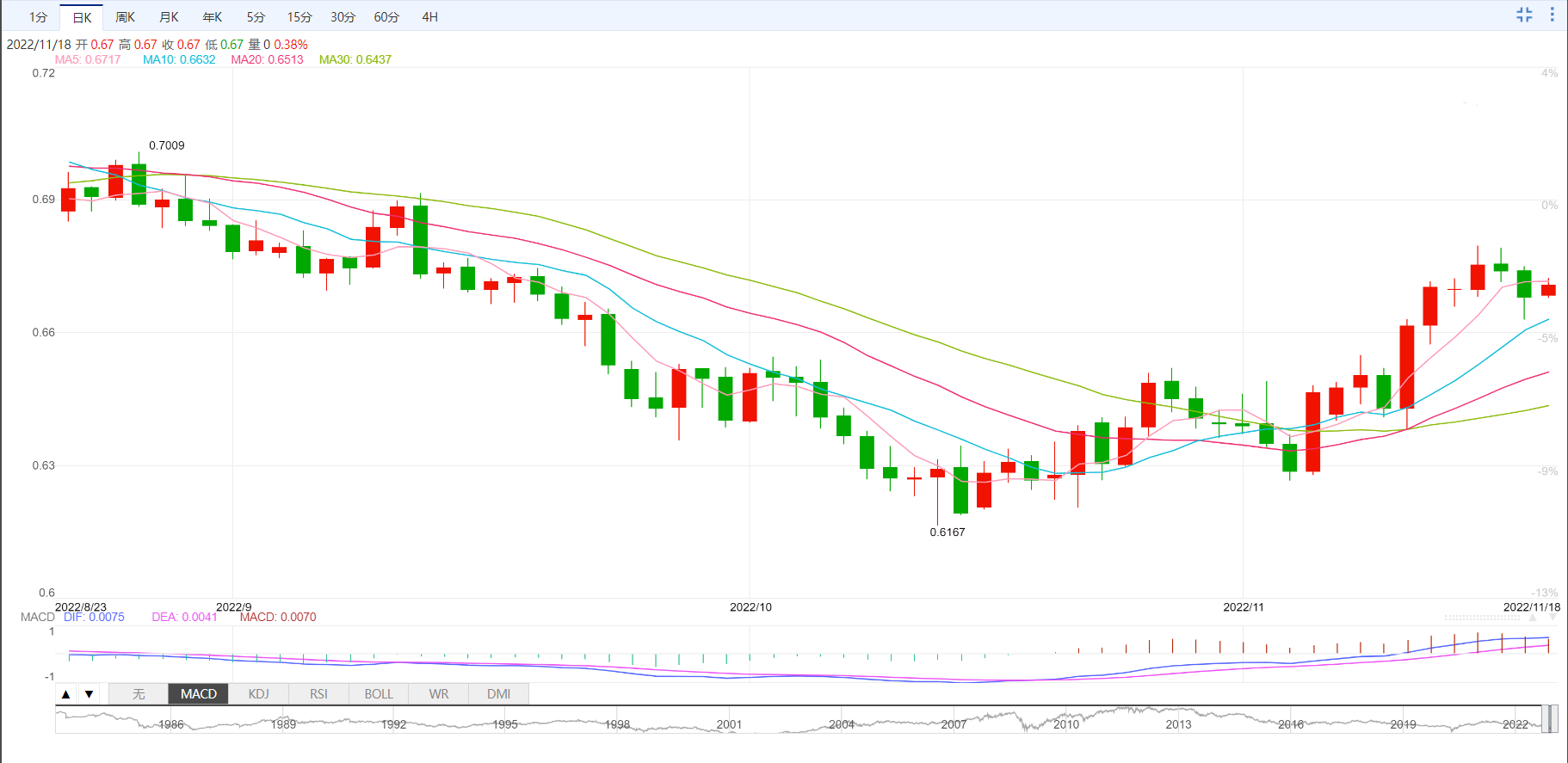The height and width of the screenshot is (763, 1568).
Task: Click the 0.7009 high price label
Action: (167, 145)
